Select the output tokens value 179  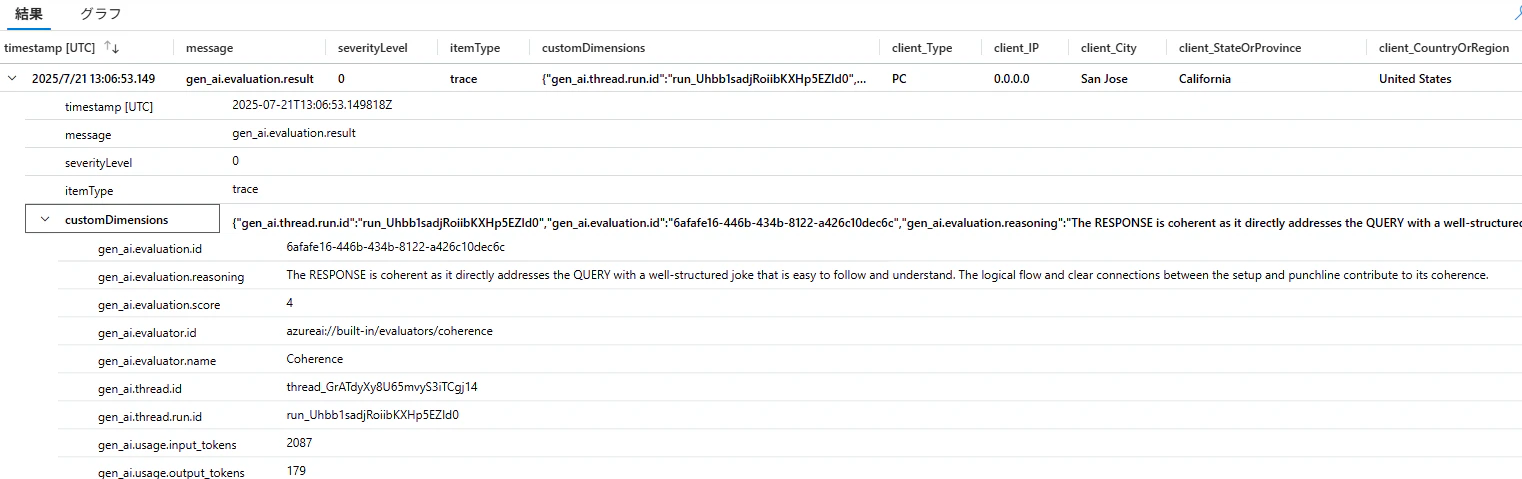click(296, 470)
